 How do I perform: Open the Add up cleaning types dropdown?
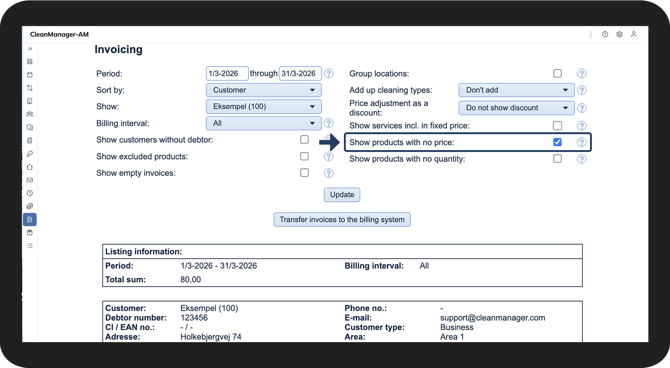(517, 90)
